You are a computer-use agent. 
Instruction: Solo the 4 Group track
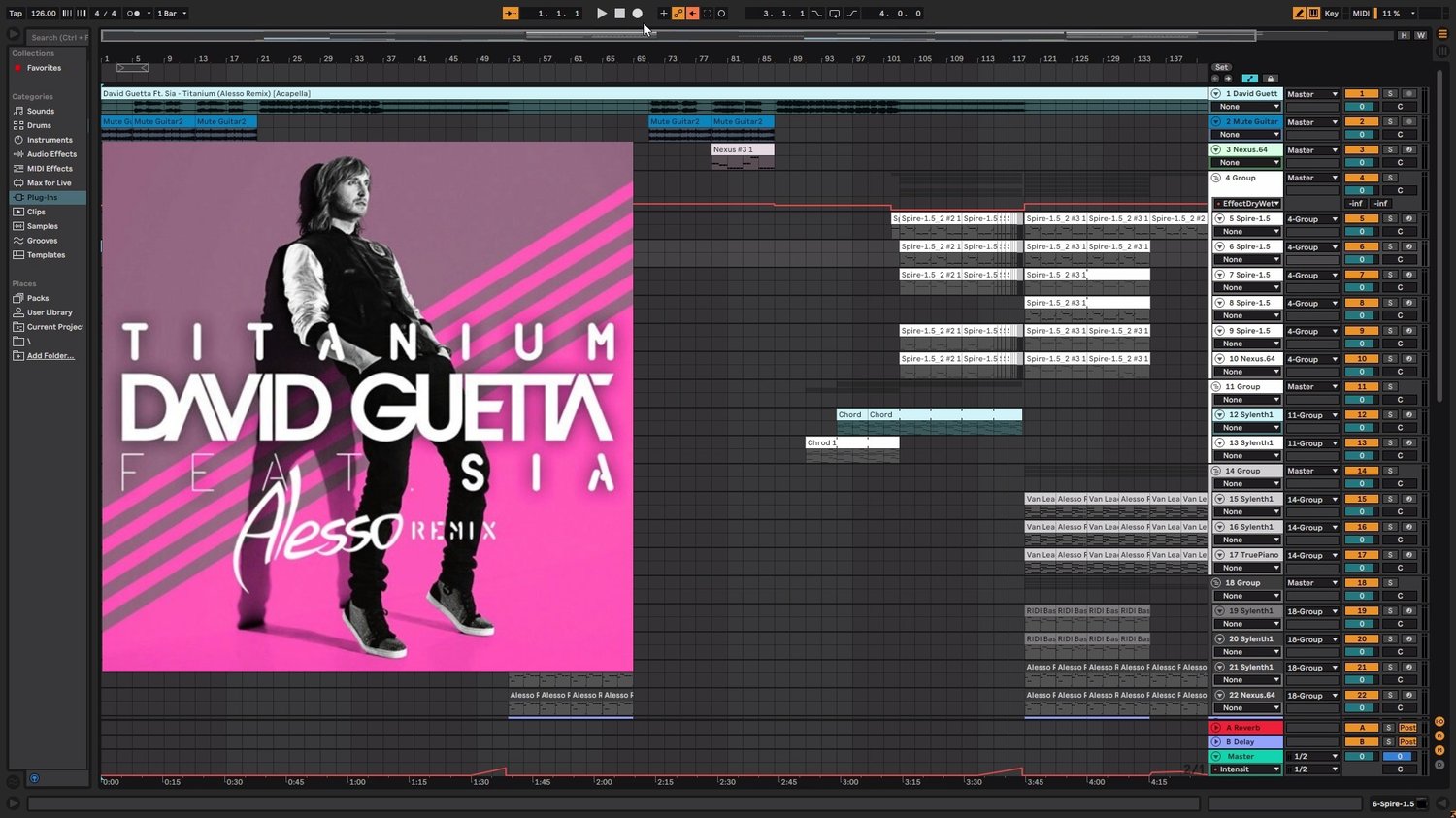coord(1390,179)
